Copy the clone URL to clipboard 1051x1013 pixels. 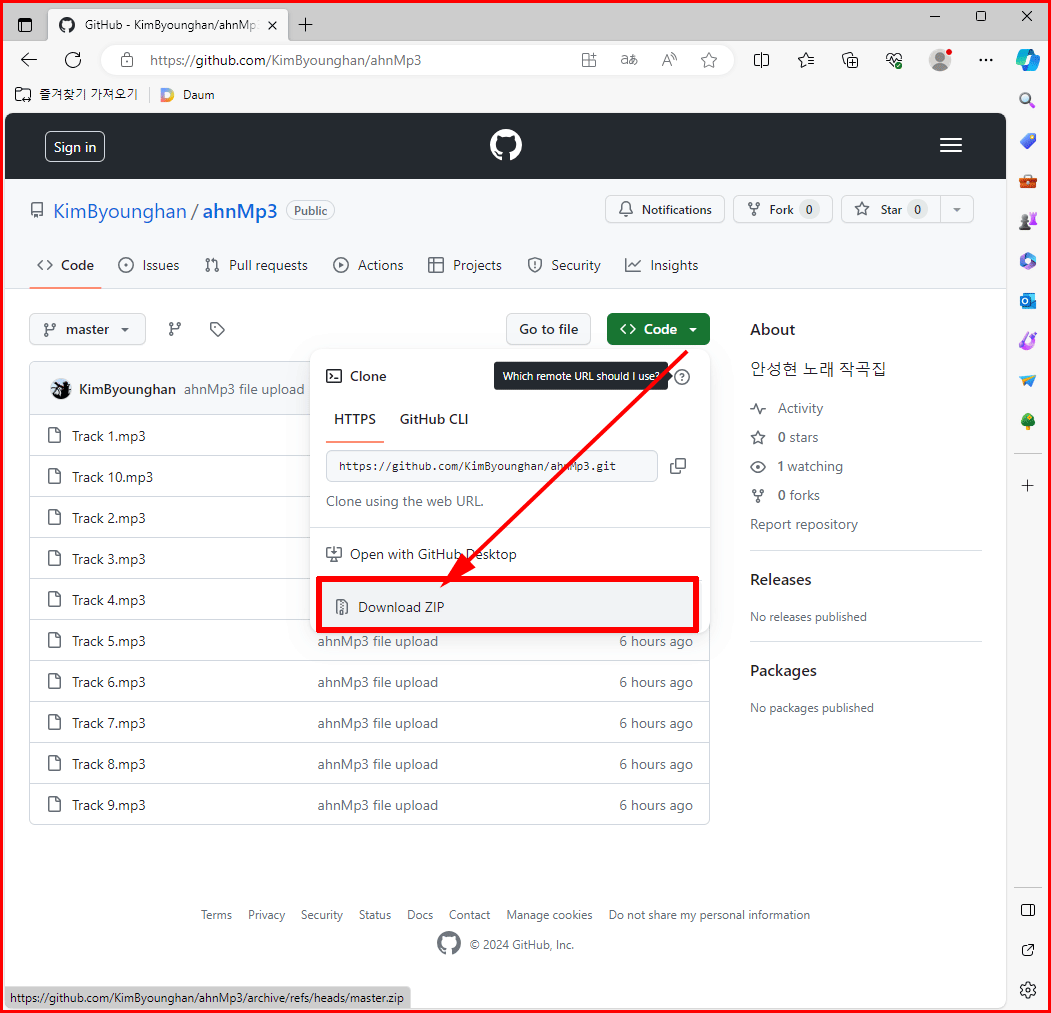point(678,466)
